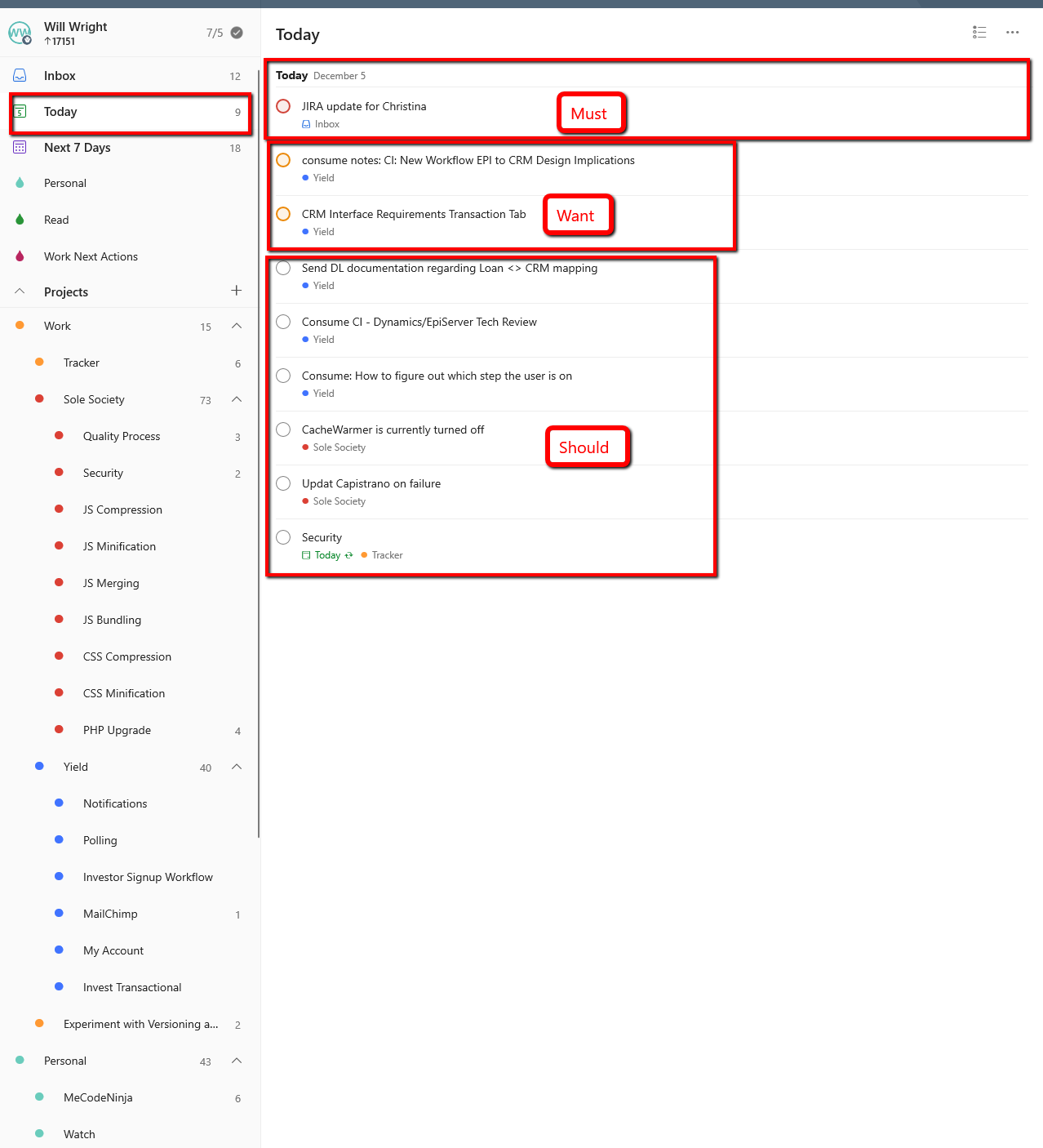This screenshot has width=1043, height=1148.
Task: Mark Send DL documentation task as done
Action: [x=283, y=268]
